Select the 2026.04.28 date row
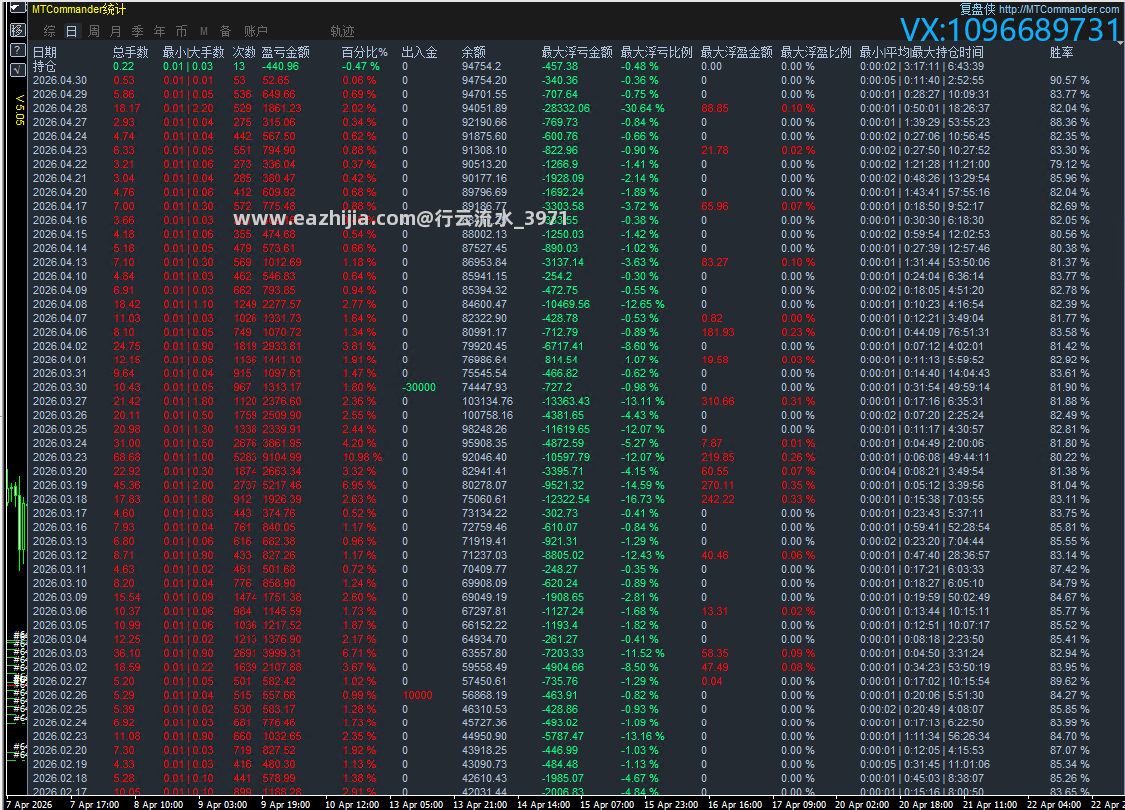 pyautogui.click(x=60, y=108)
